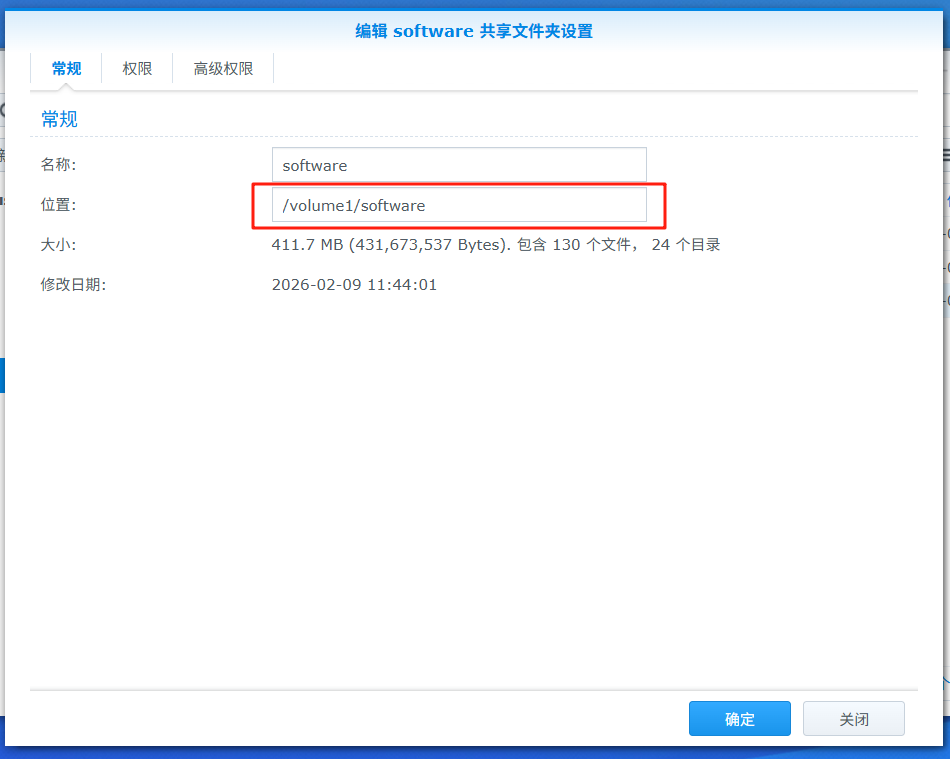Click the 2026-02-09 11:44:01 date value
This screenshot has width=950, height=759.
coord(354,285)
